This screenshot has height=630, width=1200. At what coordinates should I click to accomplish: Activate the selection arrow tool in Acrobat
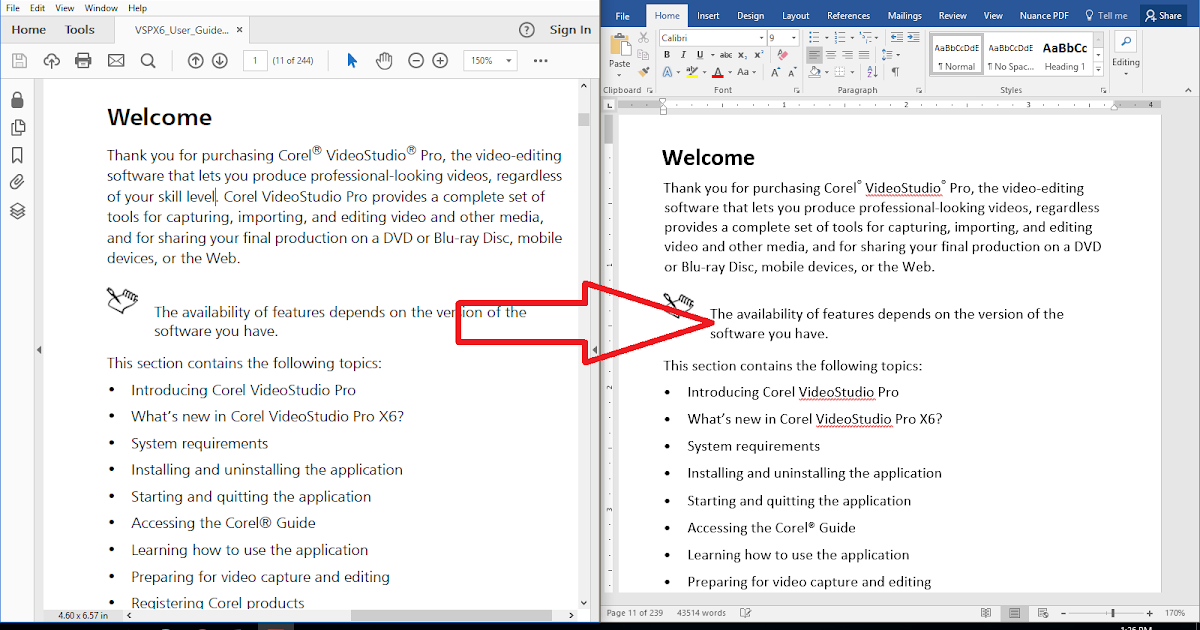pos(352,61)
